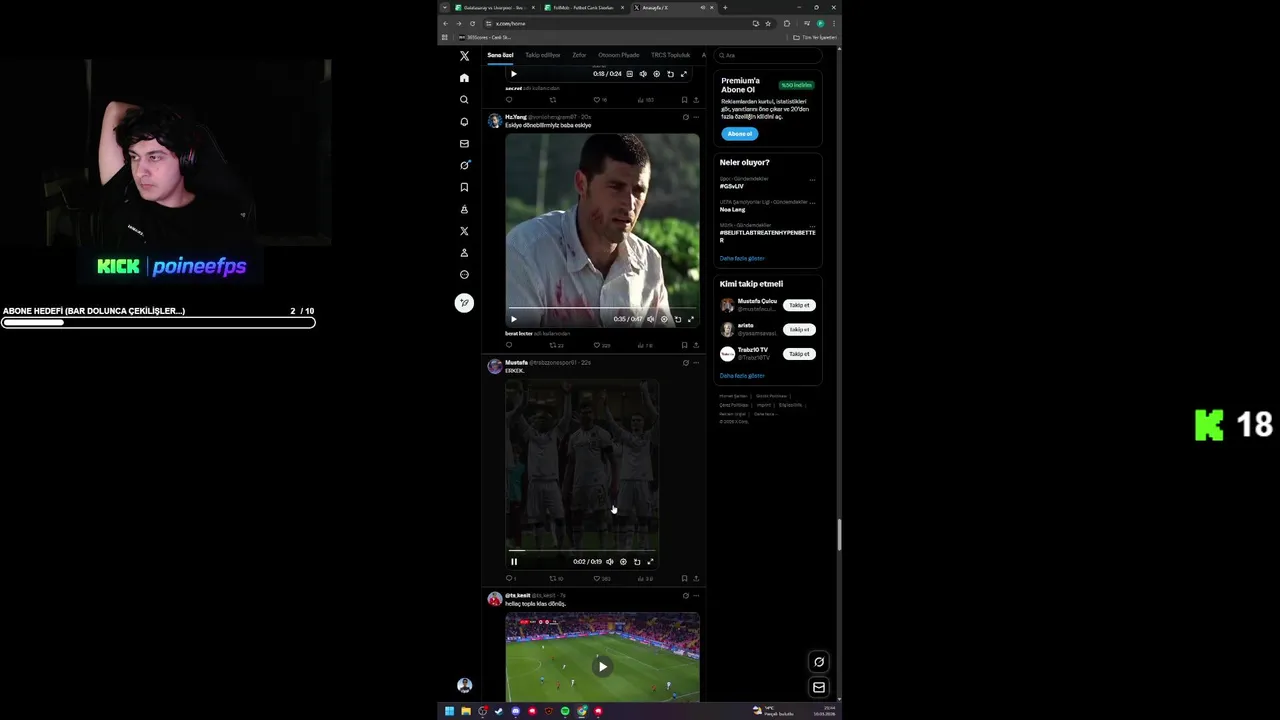Open Bookmarks icon in sidebar
Screen dimensions: 1280x720
pos(464,187)
